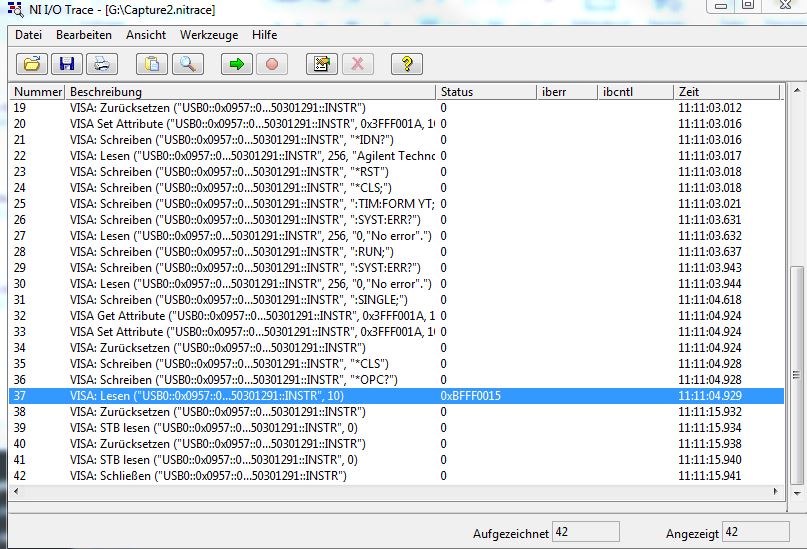Select row 34 VISA: Zurücksetzen
Screen dimensions: 807x549
point(396,348)
